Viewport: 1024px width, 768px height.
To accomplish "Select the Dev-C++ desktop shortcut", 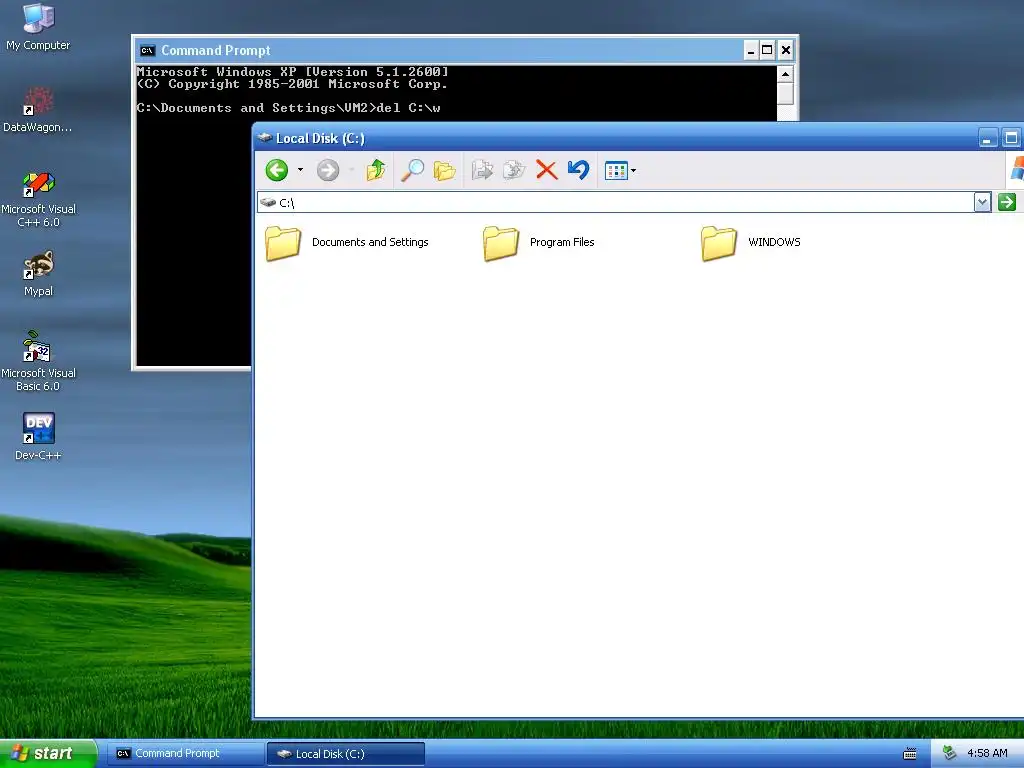I will pos(38,436).
